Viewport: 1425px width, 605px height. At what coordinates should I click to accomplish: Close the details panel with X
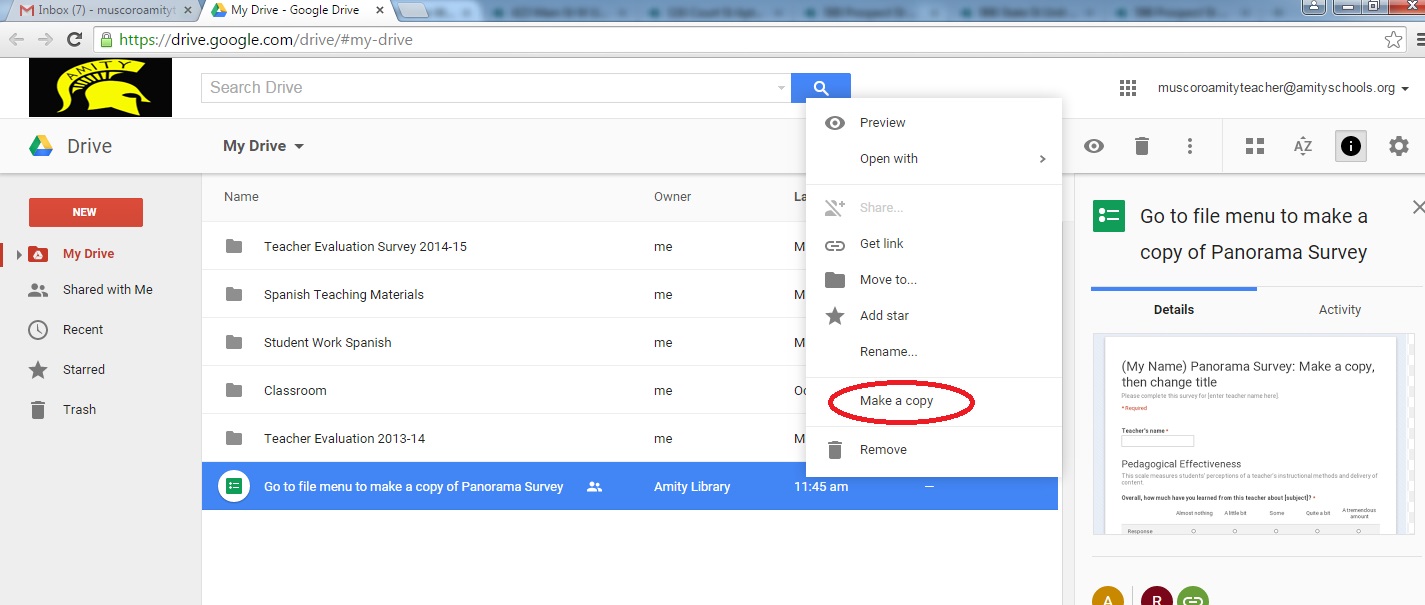tap(1418, 207)
